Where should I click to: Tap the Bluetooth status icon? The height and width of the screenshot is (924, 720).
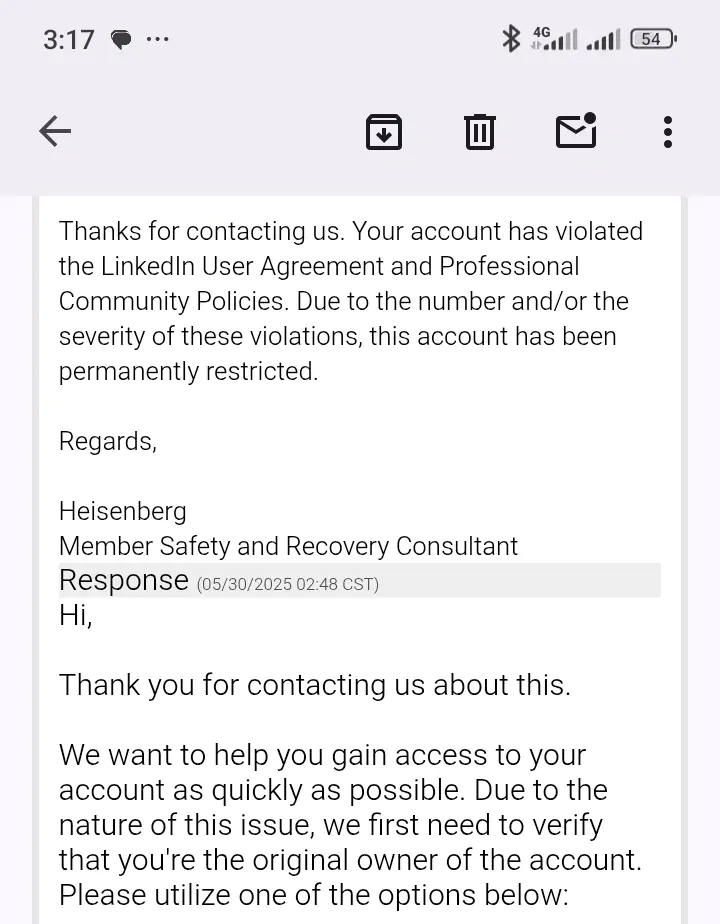[511, 39]
